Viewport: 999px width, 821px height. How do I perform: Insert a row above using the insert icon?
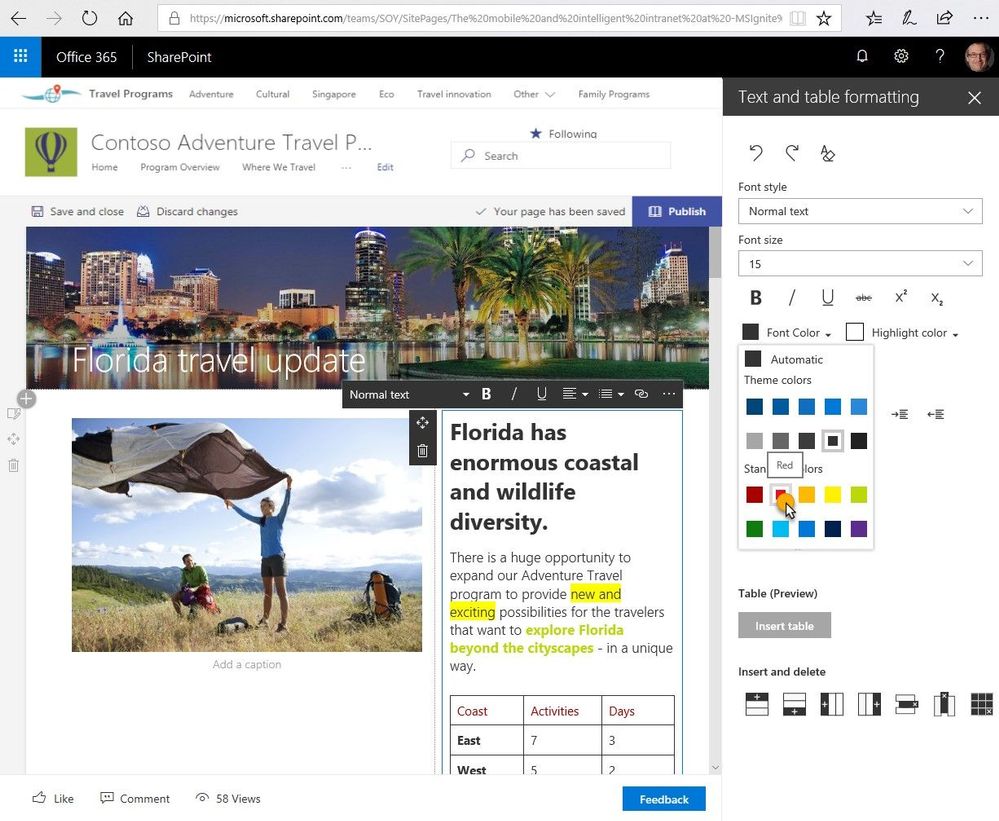757,705
